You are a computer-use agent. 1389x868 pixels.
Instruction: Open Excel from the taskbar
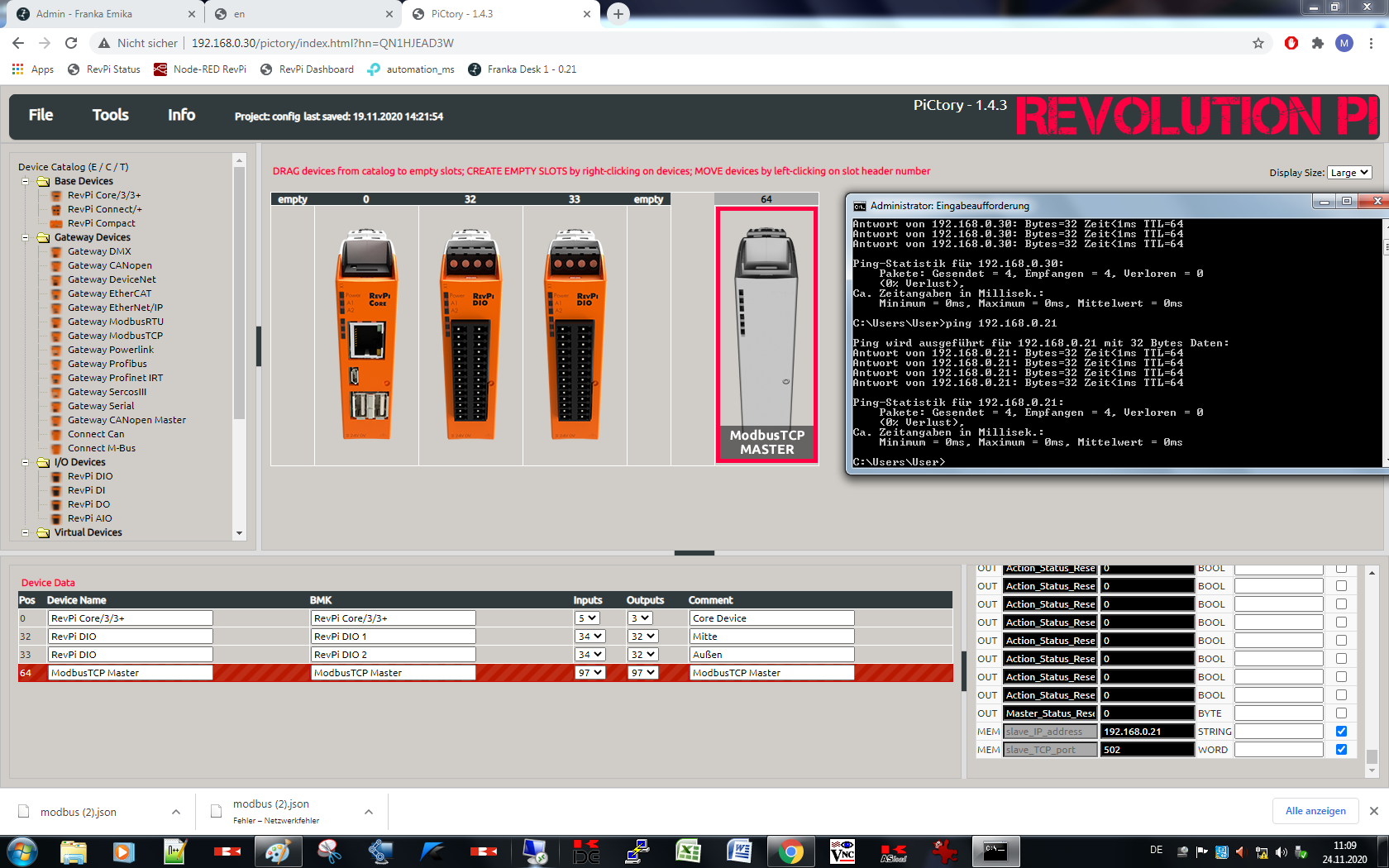pos(688,851)
